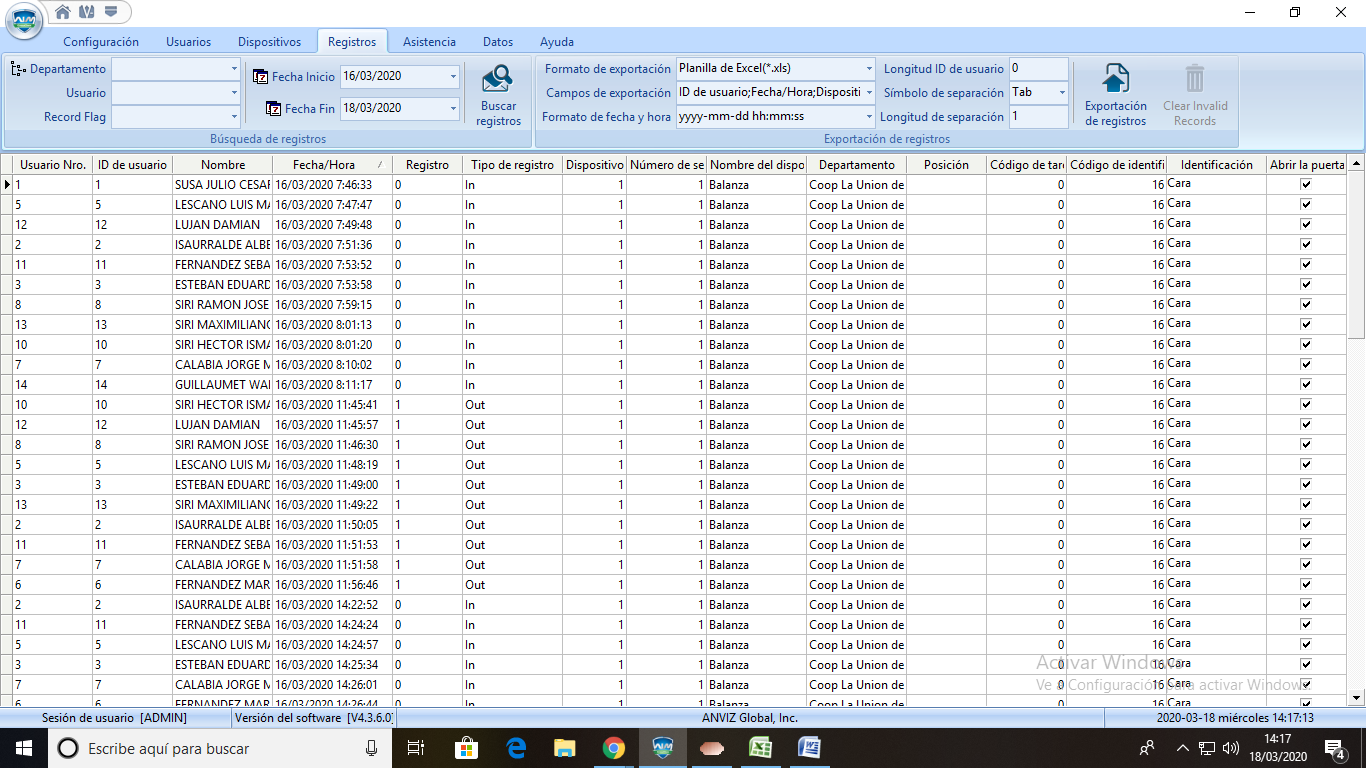Open the Record Flag dropdown
The width and height of the screenshot is (1366, 768).
[234, 117]
